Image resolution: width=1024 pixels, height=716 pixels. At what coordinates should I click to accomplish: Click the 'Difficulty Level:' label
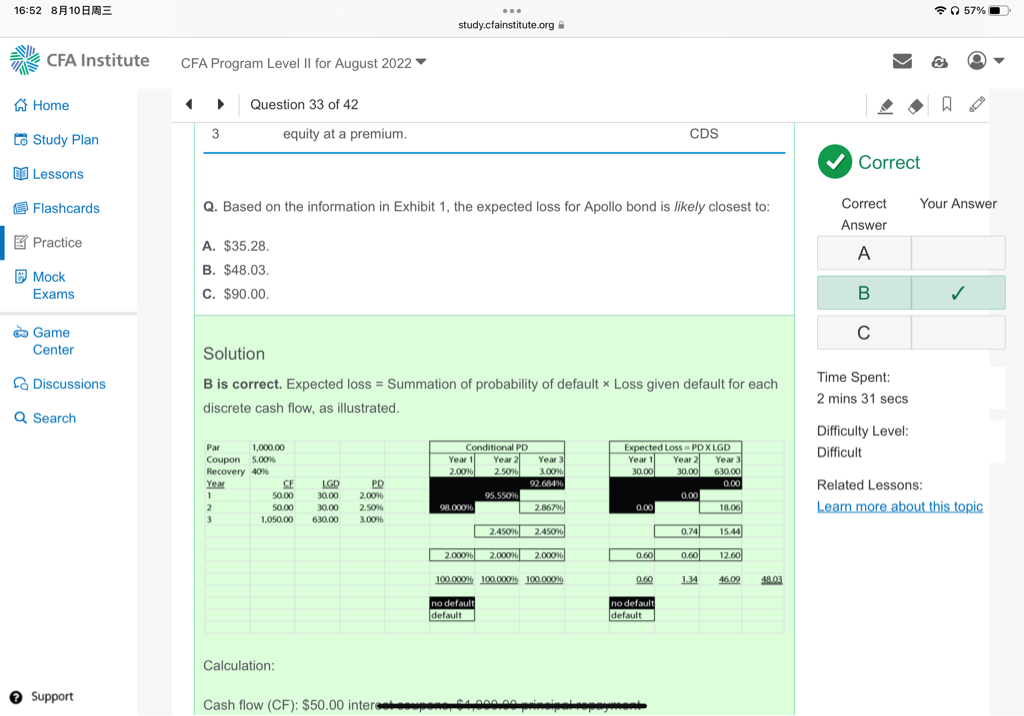(862, 431)
